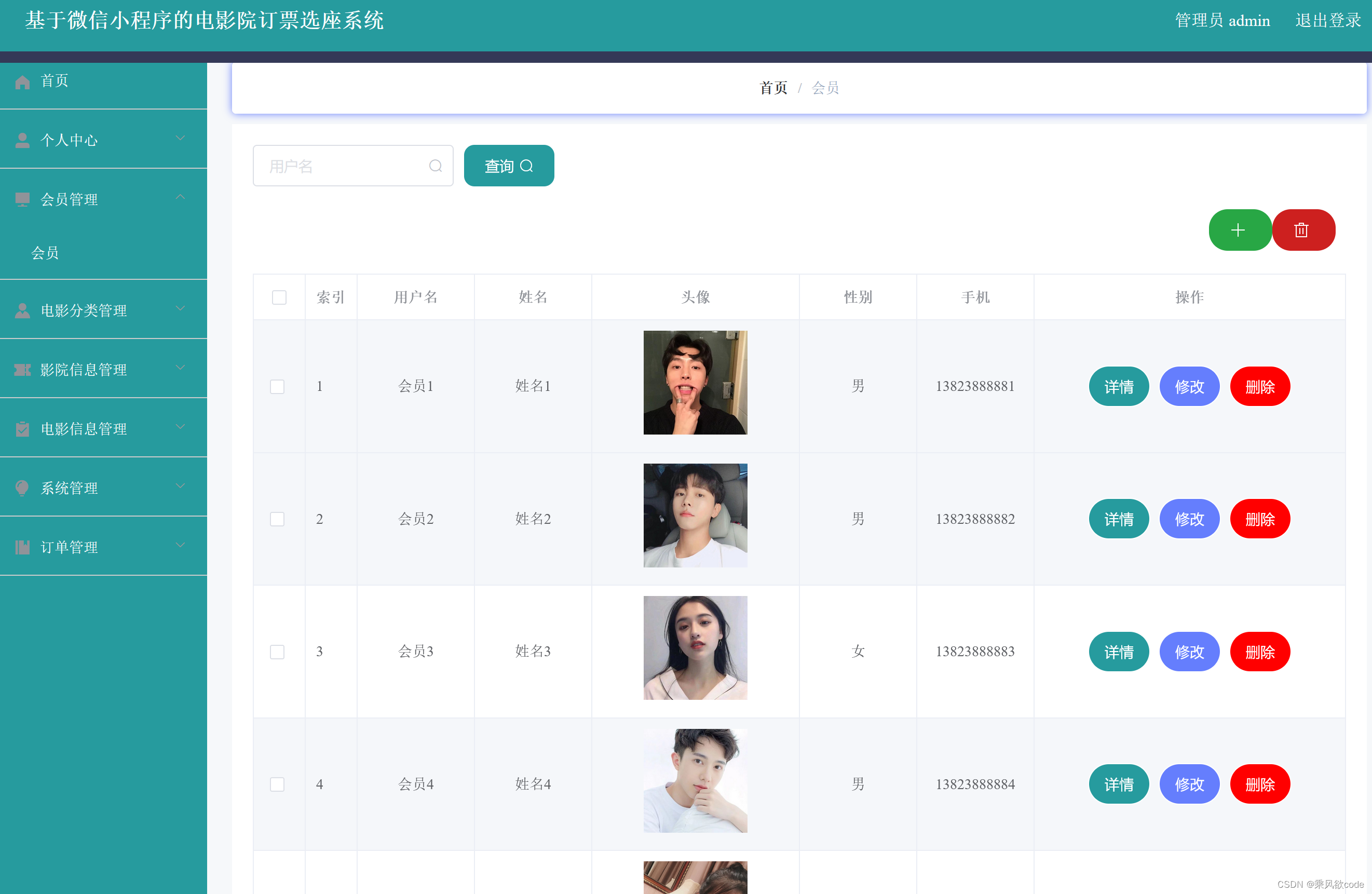The width and height of the screenshot is (1372, 894).
Task: Open 系统管理 via the bulb icon
Action: [22, 487]
